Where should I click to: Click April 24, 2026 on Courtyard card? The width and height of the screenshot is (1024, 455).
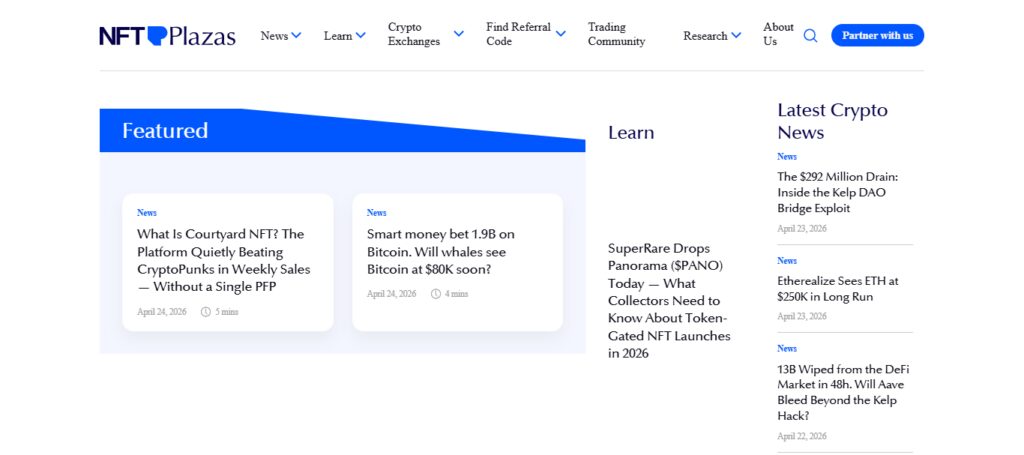[x=162, y=312]
